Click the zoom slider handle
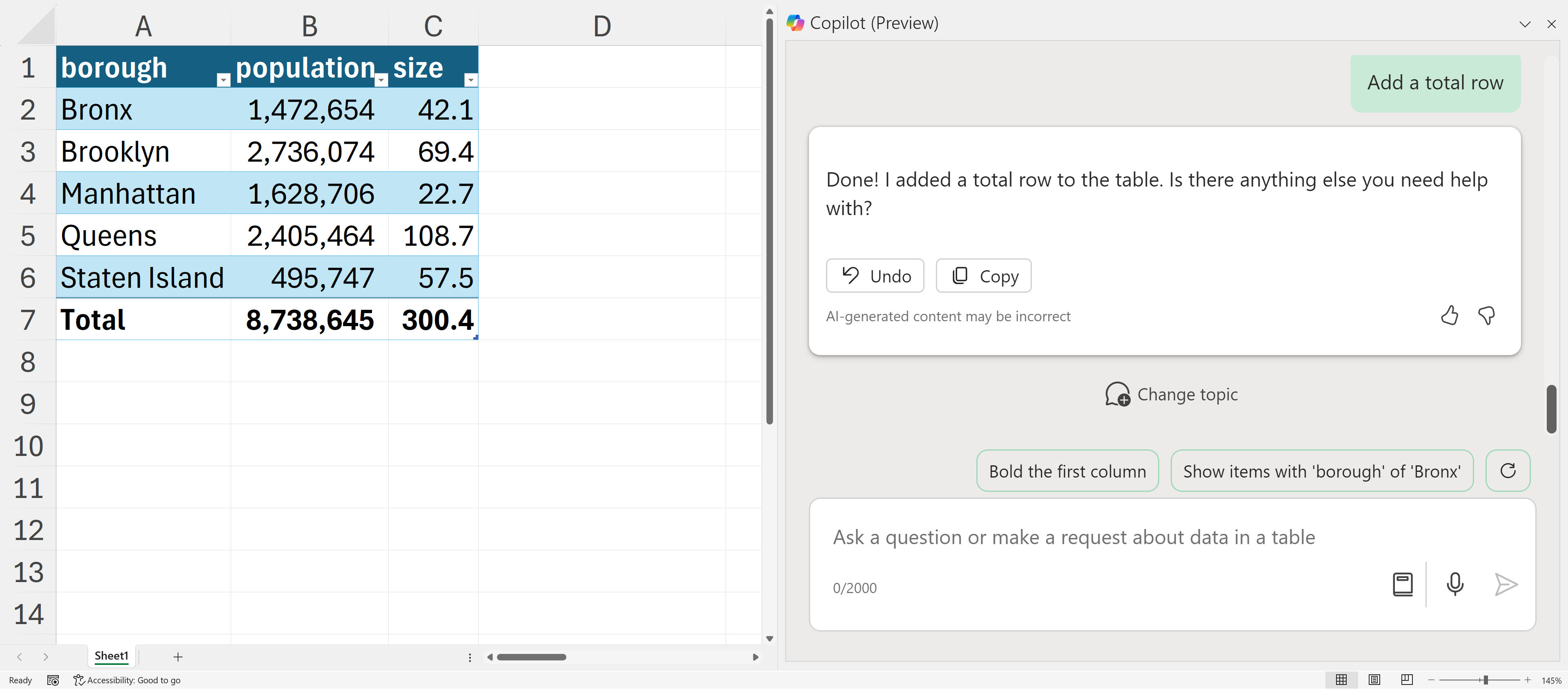 coord(1485,680)
